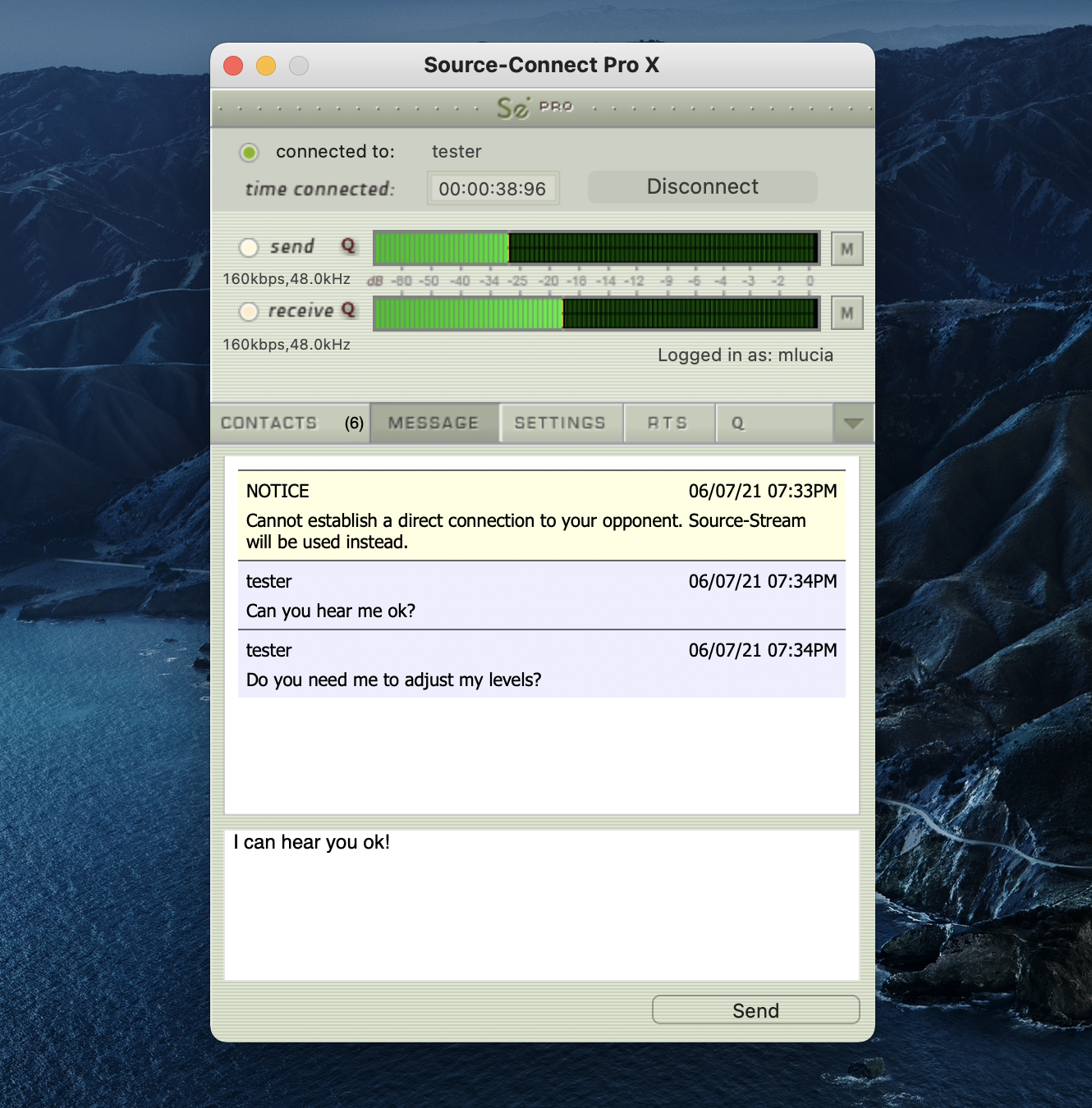Click the Source-Connect Pro logo
Image resolution: width=1092 pixels, height=1108 pixels.
[x=534, y=108]
